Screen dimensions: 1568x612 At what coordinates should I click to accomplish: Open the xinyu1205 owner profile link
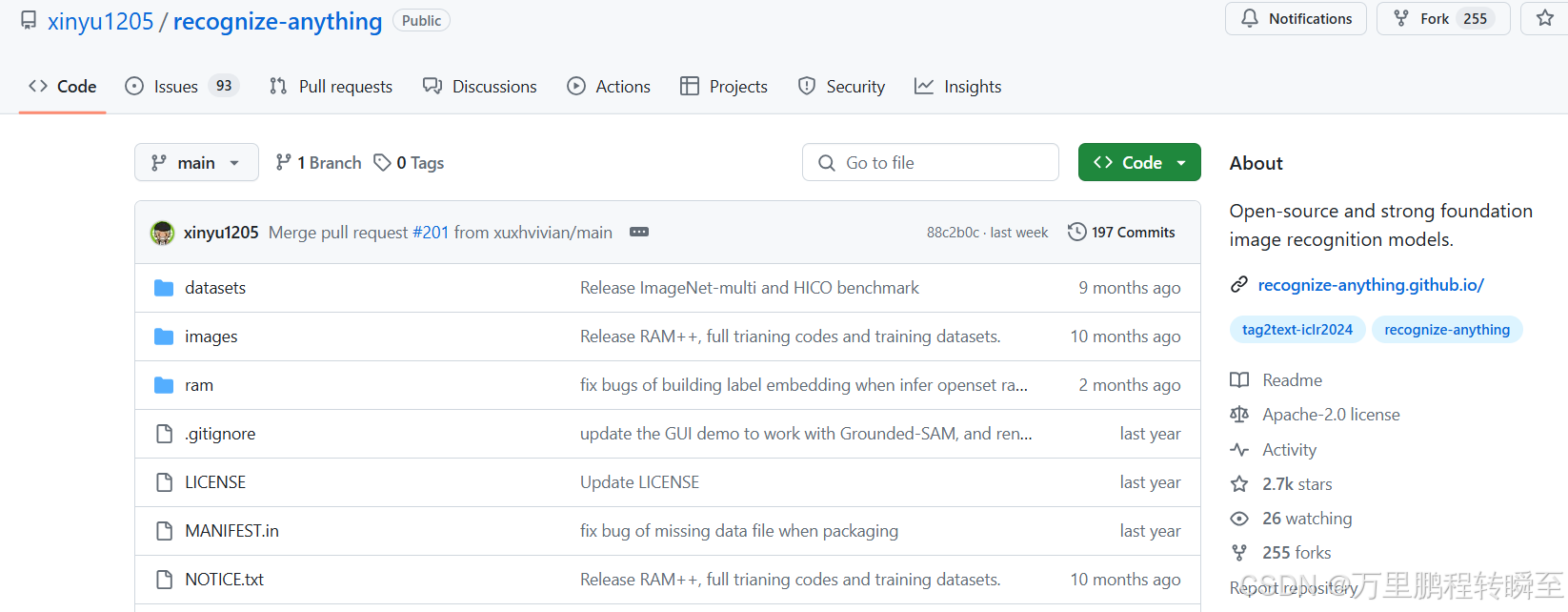pyautogui.click(x=100, y=21)
